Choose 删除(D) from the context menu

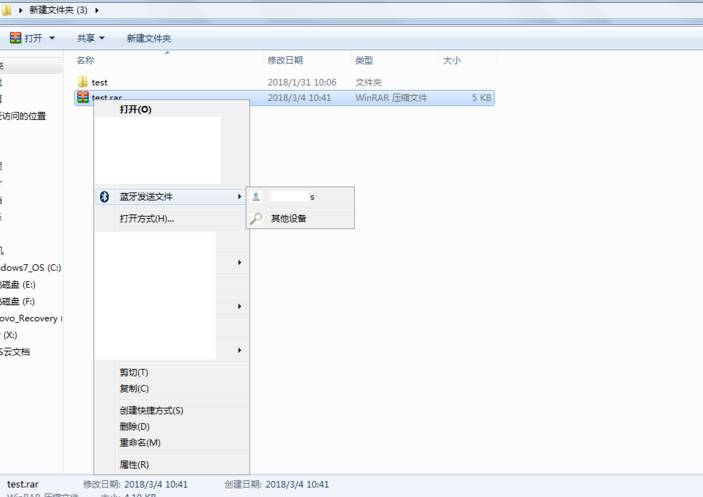(134, 426)
